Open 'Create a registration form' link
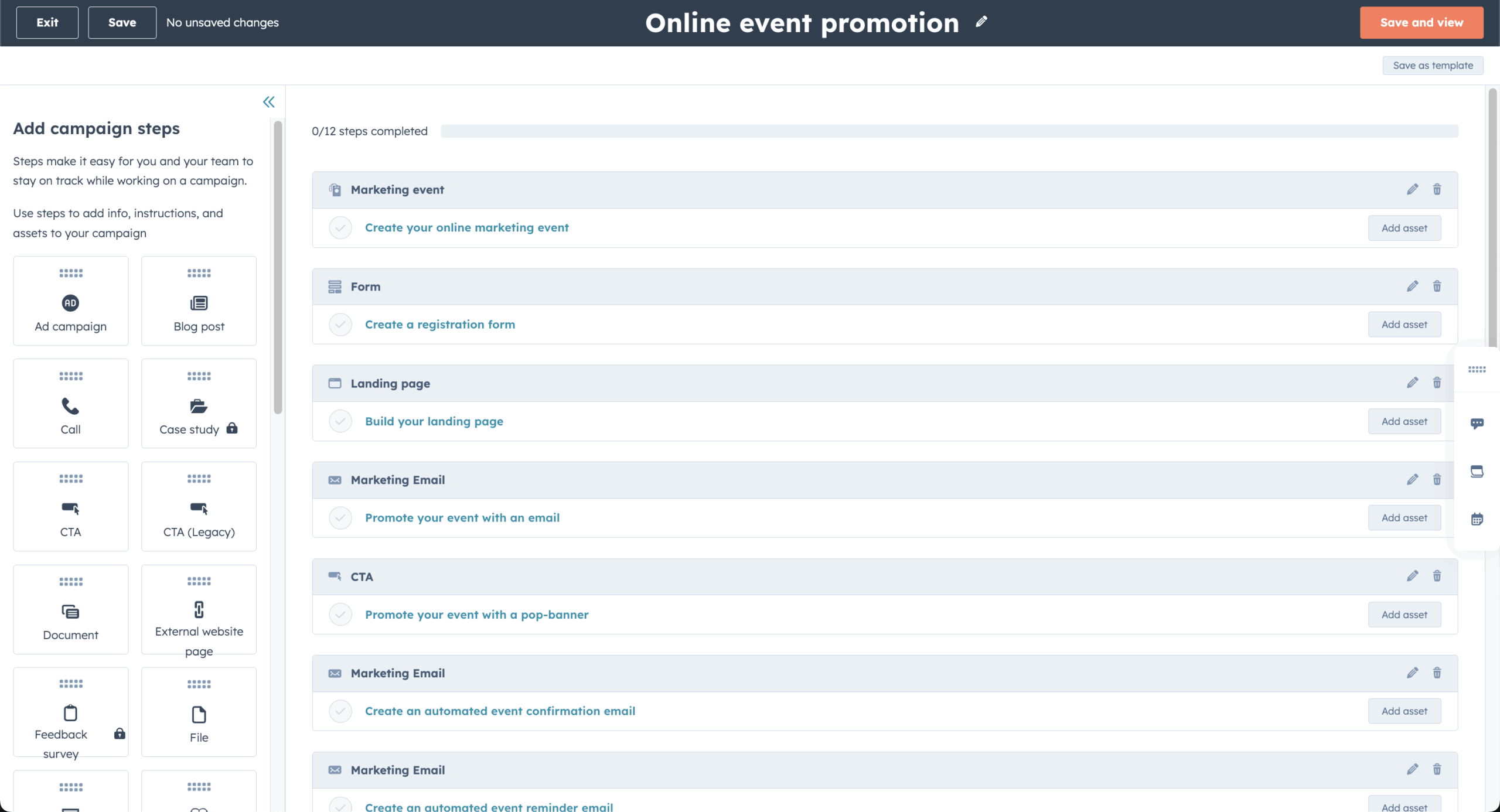 (440, 324)
